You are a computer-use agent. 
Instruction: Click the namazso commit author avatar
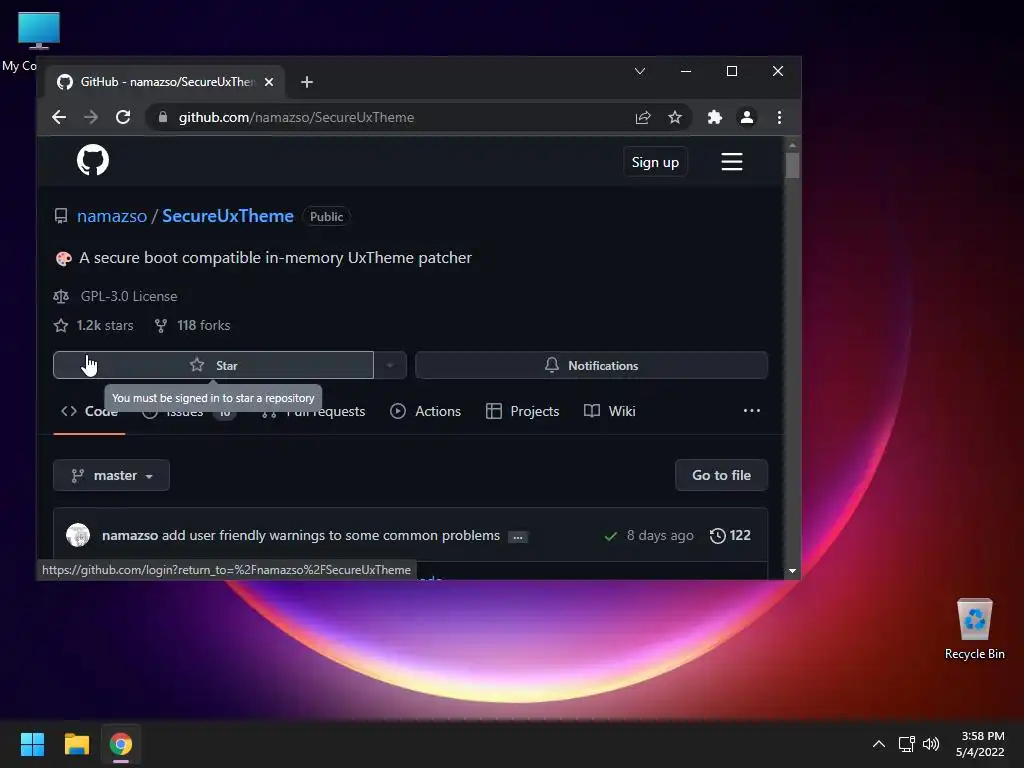pos(78,536)
